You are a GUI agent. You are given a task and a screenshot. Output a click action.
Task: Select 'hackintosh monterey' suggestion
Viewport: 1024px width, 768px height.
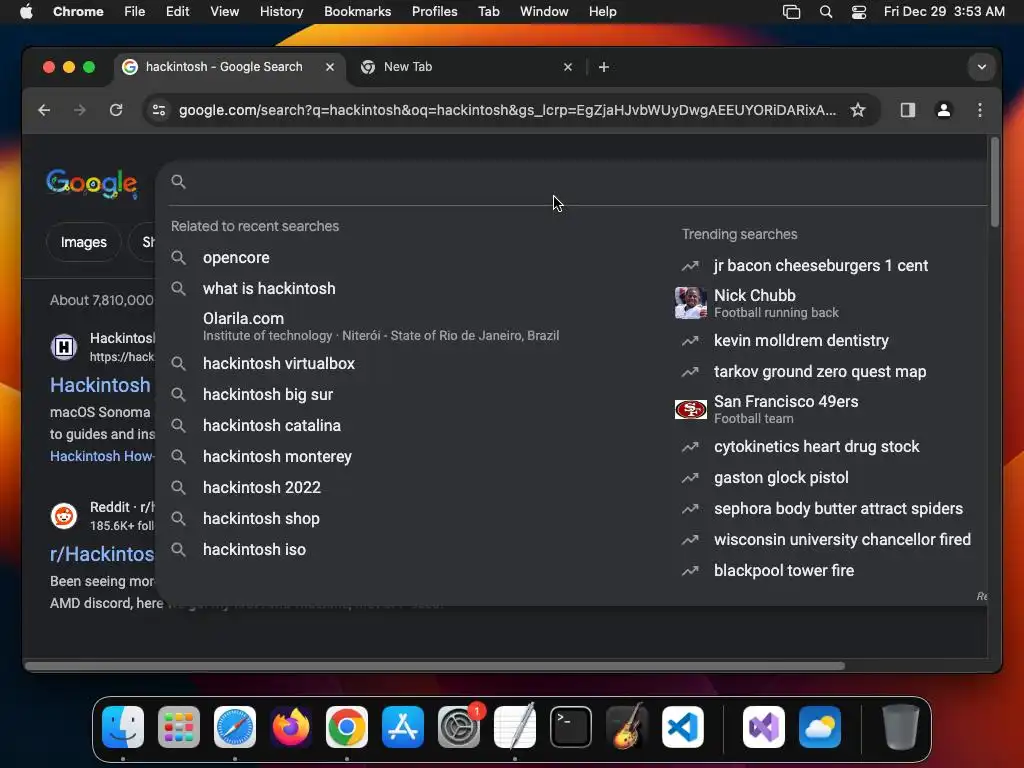pyautogui.click(x=277, y=456)
